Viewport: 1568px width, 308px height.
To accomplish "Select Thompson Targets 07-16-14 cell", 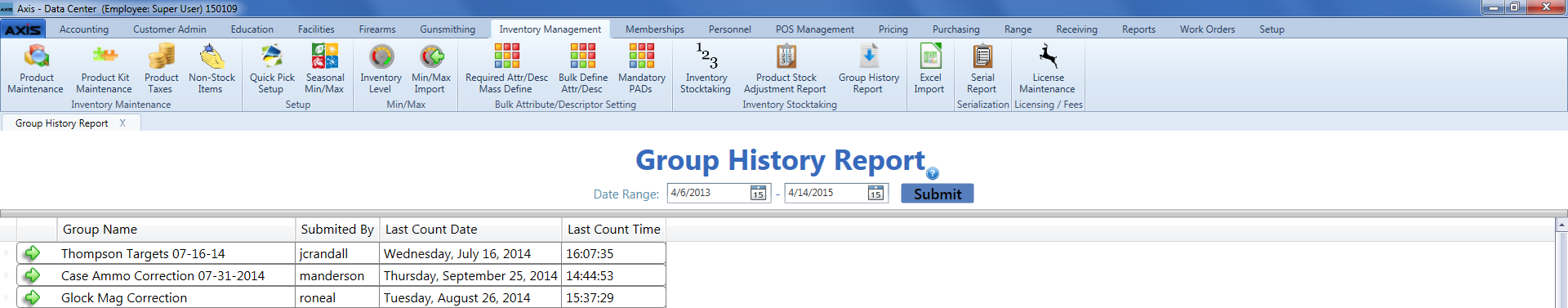I will pos(176,253).
